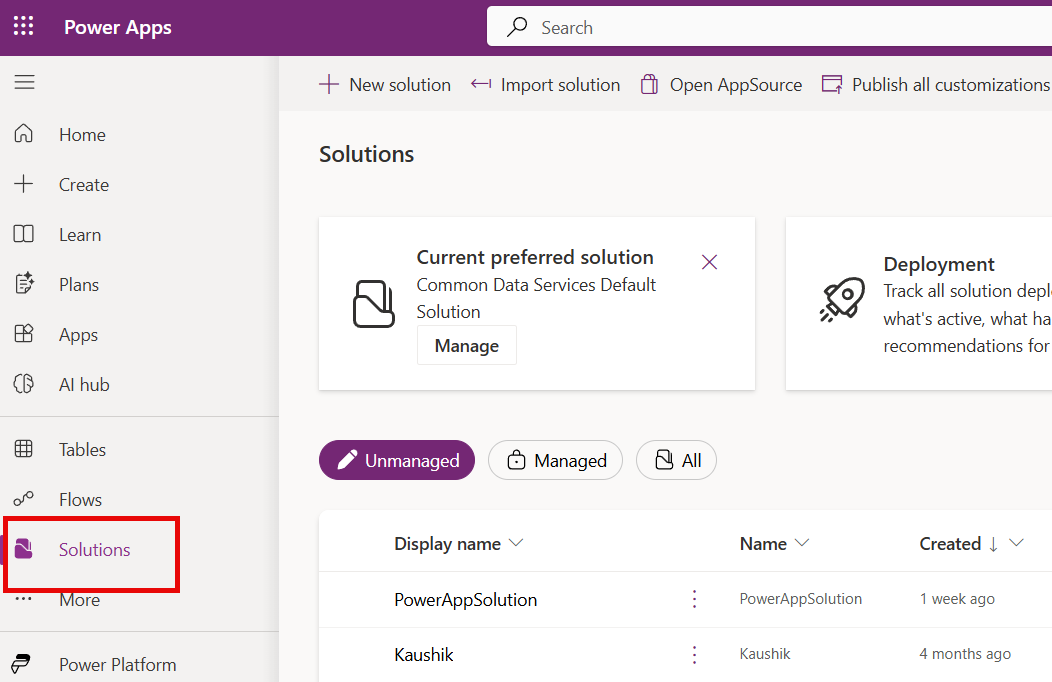
Task: Open AI hub in the sidebar
Action: (x=84, y=385)
